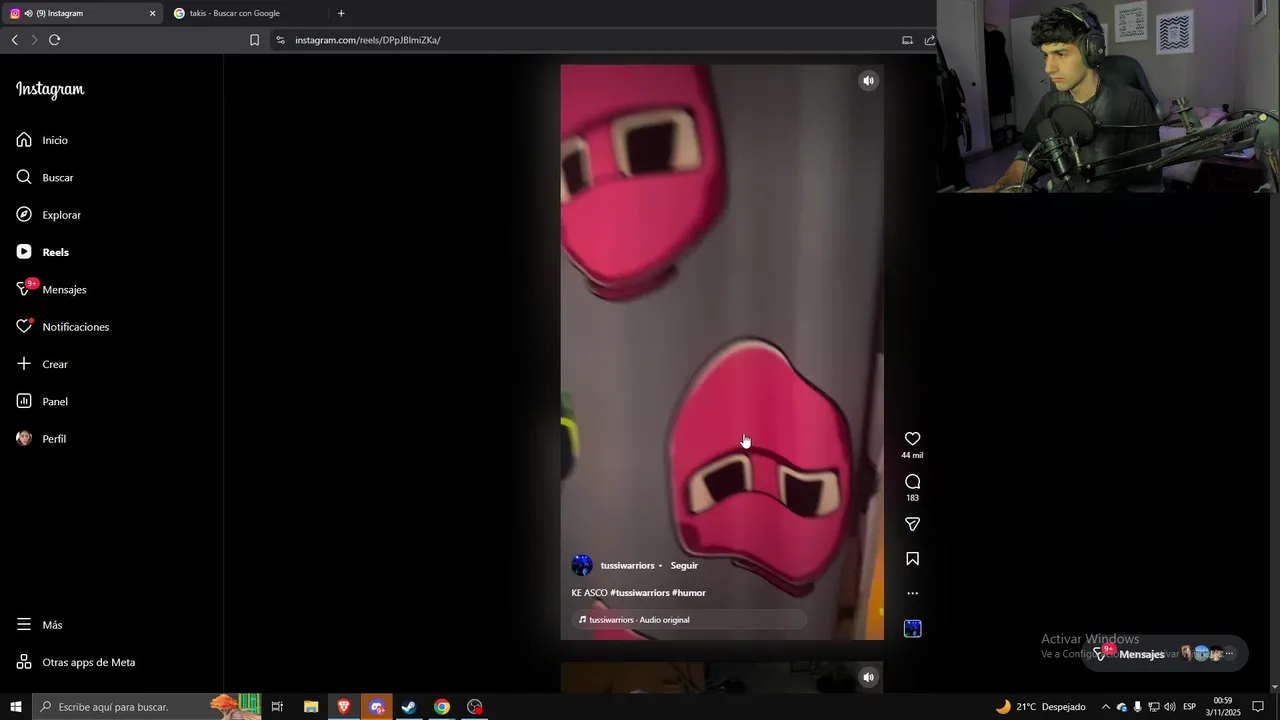Click the instagram.com address bar URL
The height and width of the screenshot is (720, 1280).
368,40
